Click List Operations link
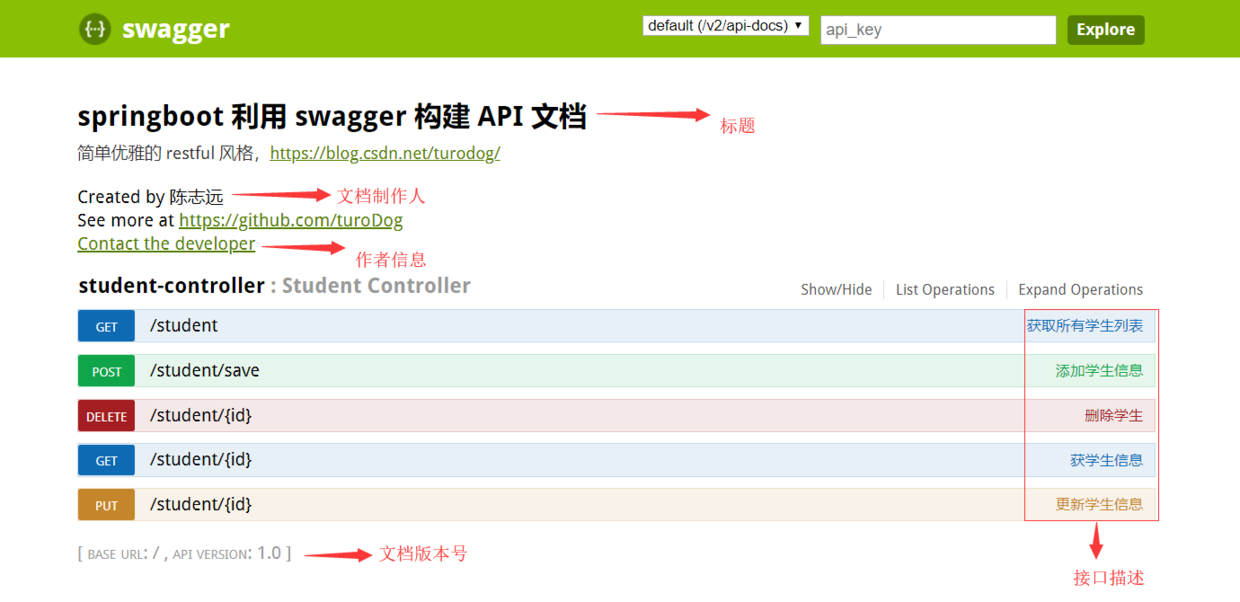This screenshot has width=1240, height=602. (945, 290)
